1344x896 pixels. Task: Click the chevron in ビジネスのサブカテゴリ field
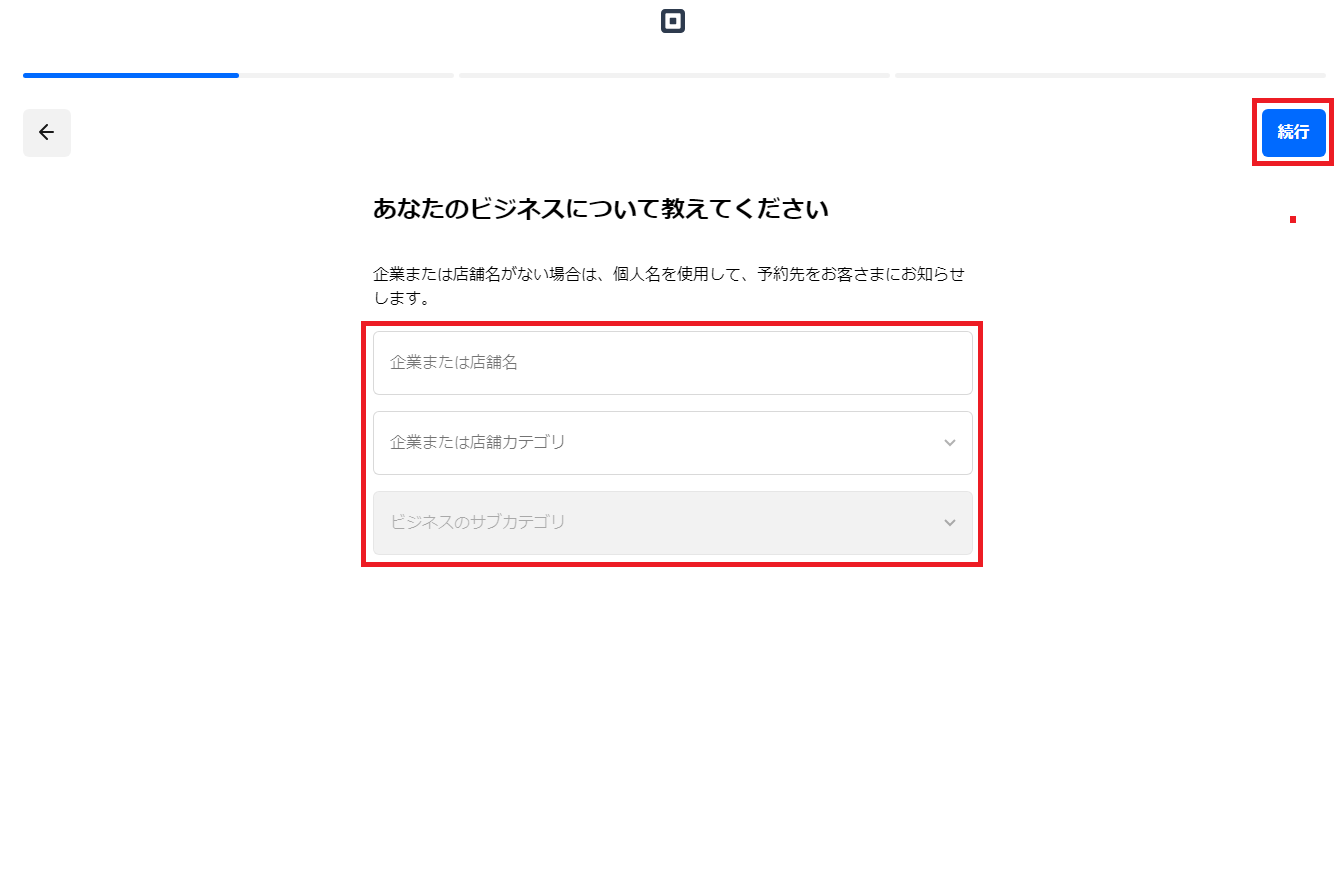[x=949, y=523]
